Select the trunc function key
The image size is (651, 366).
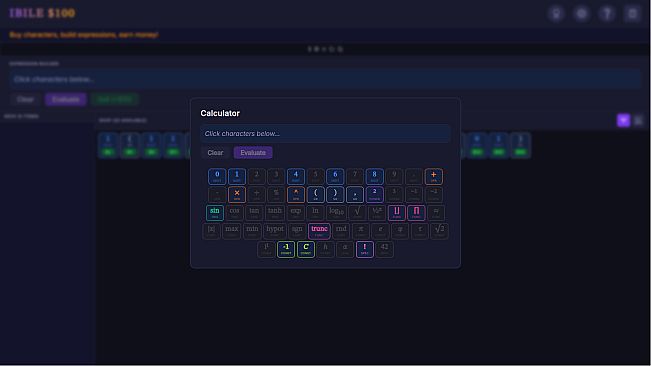click(319, 231)
